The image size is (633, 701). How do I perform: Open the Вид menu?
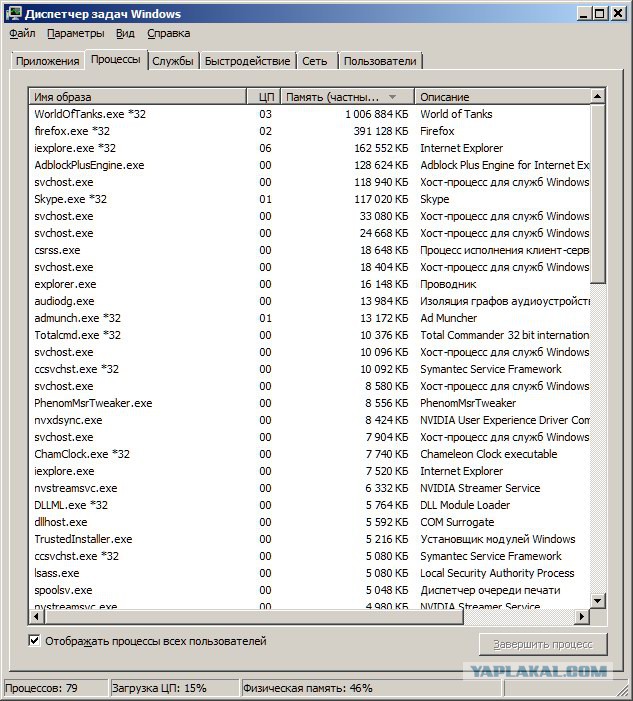[x=125, y=34]
